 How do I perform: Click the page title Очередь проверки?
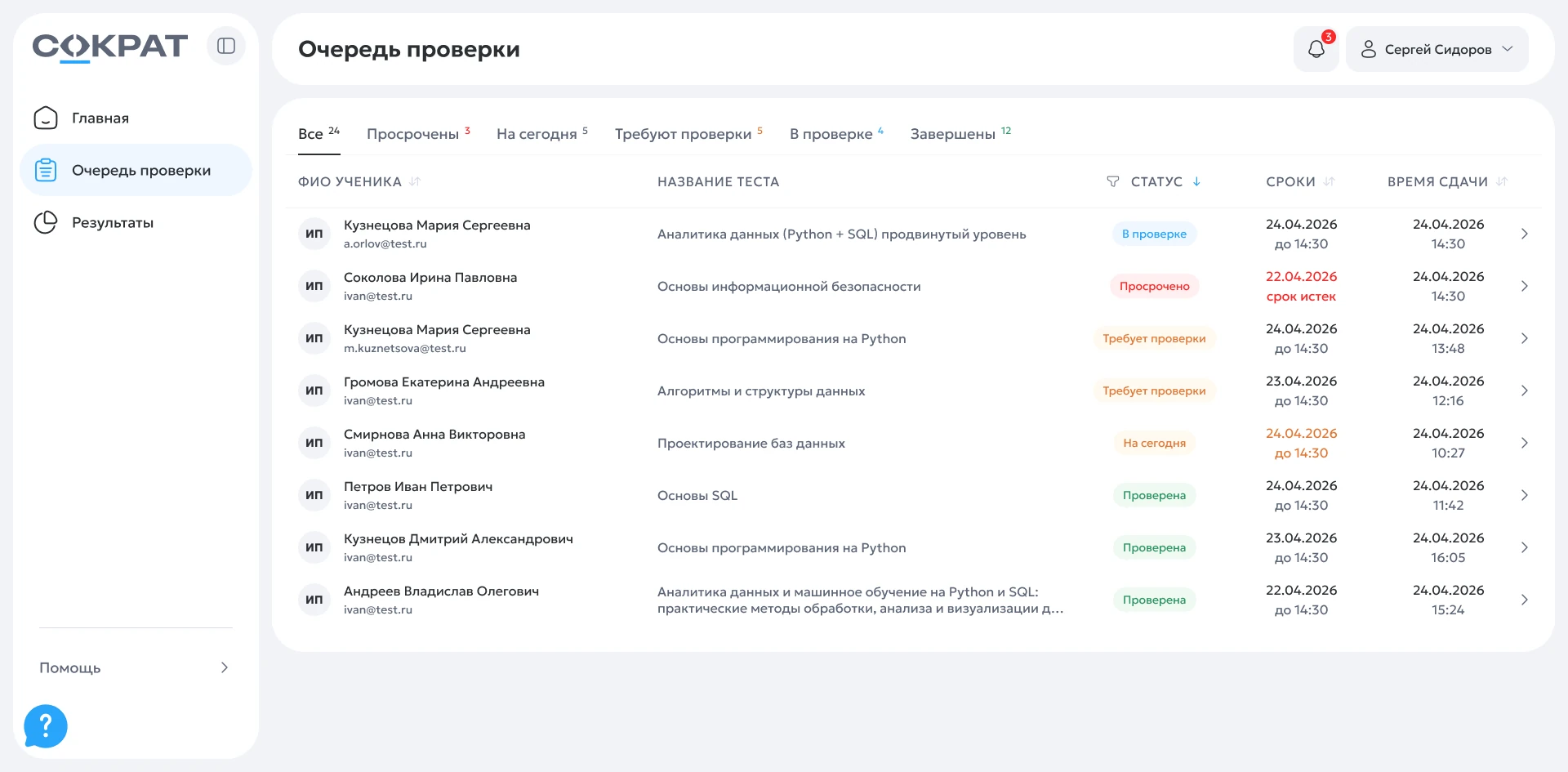[409, 49]
